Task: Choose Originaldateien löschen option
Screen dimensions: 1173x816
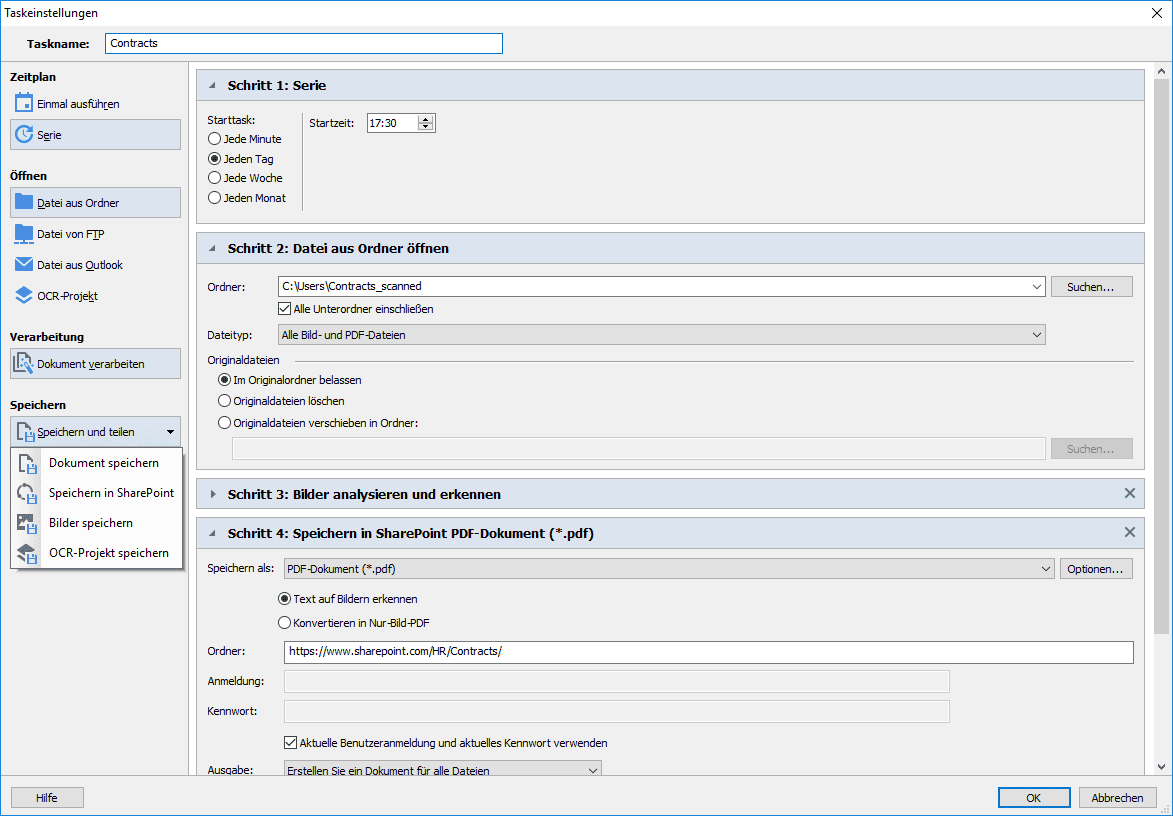Action: click(x=223, y=399)
